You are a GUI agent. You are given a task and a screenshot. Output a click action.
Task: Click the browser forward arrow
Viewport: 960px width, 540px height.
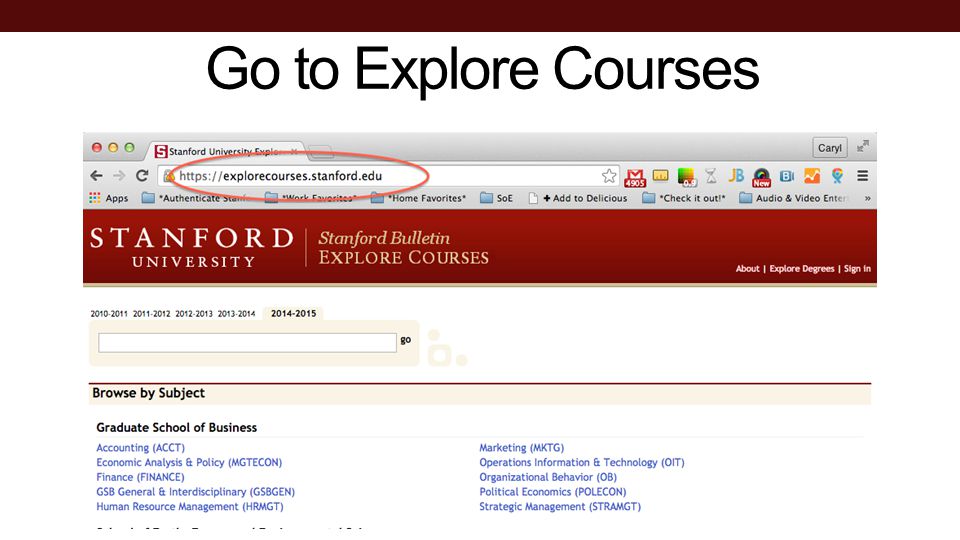point(119,176)
